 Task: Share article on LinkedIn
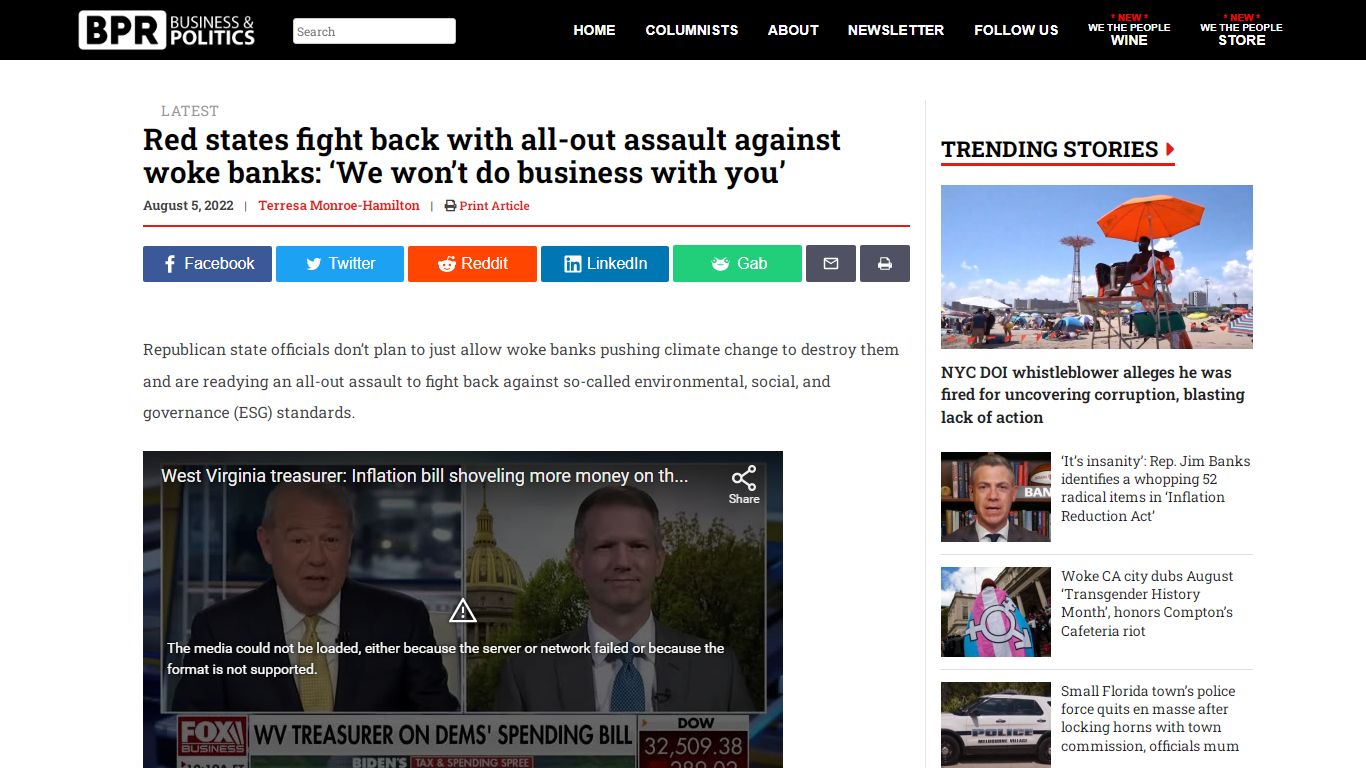[x=605, y=263]
